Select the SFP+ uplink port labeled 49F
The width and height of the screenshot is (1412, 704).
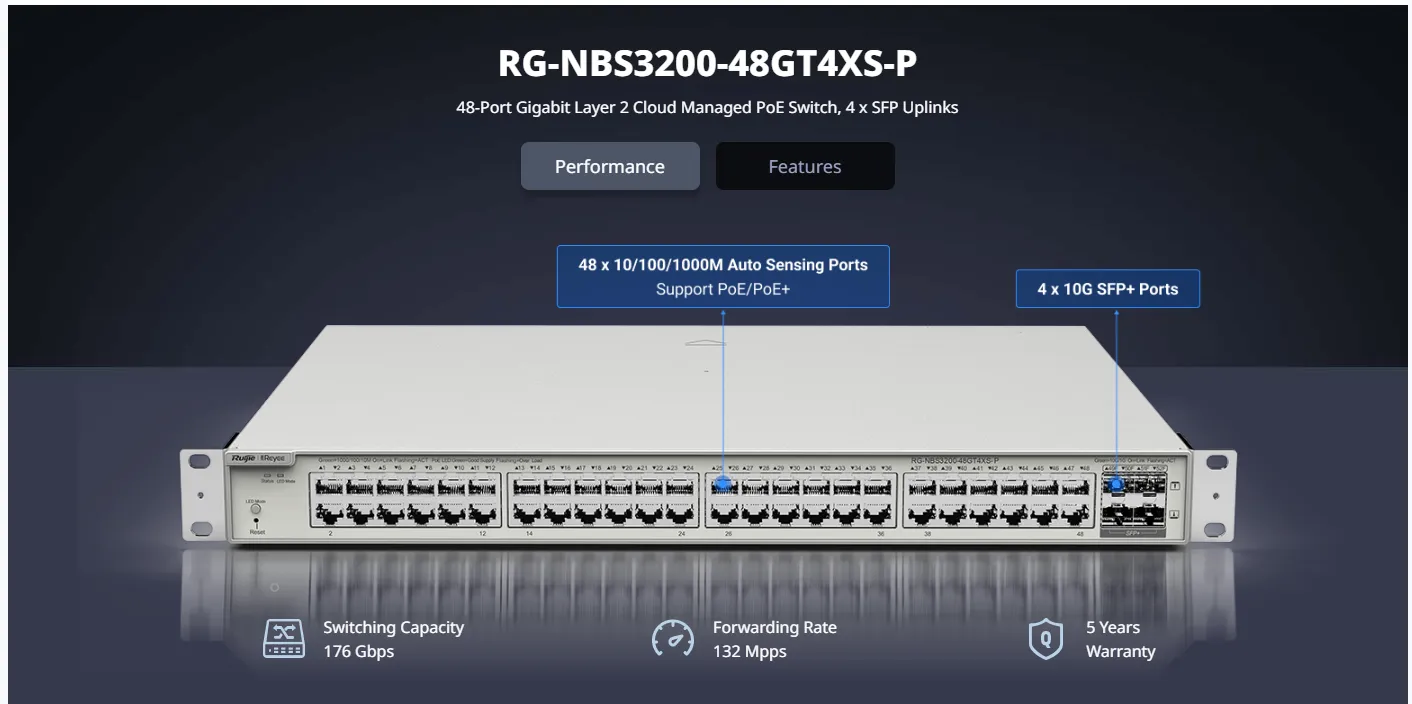click(x=1117, y=485)
